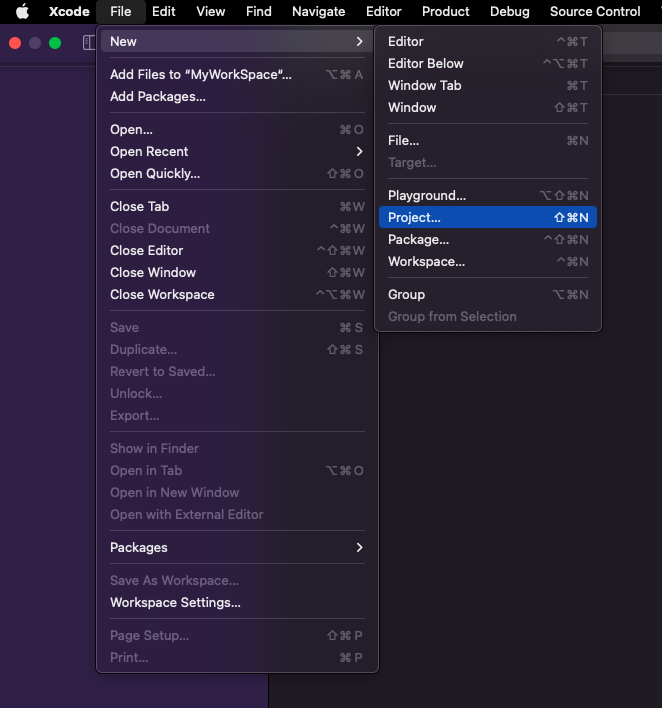Toggle the navigator sidebar icon
The image size is (662, 708).
pos(89,43)
